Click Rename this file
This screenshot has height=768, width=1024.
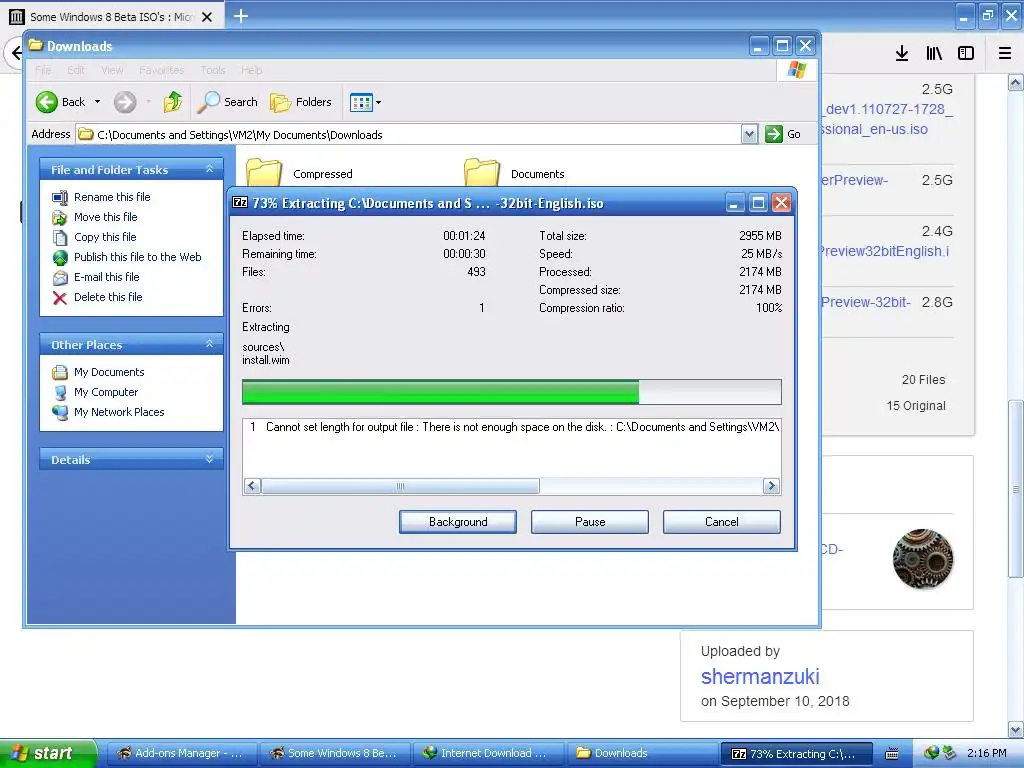coord(112,197)
